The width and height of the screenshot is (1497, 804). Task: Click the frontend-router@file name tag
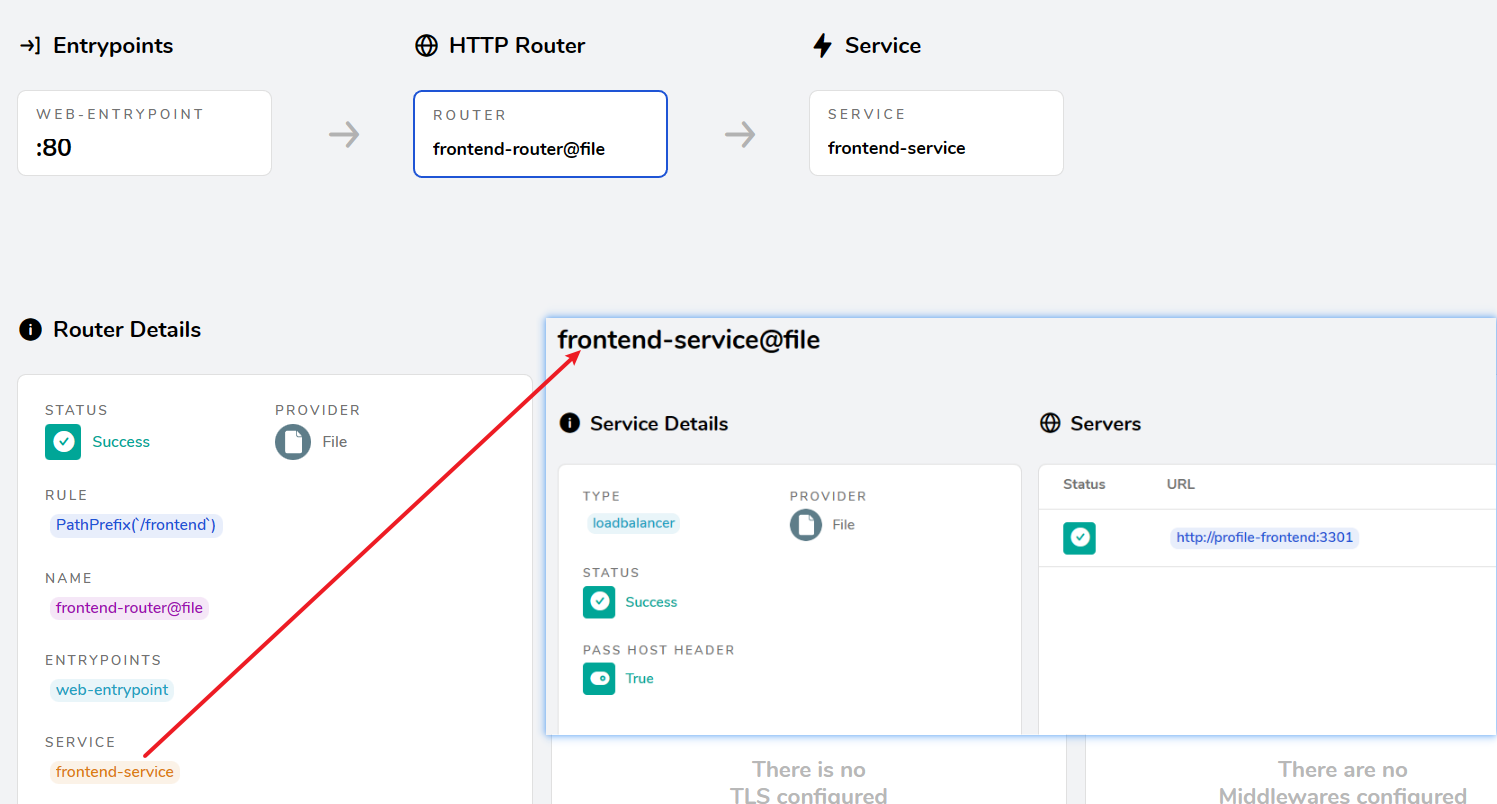[x=129, y=607]
